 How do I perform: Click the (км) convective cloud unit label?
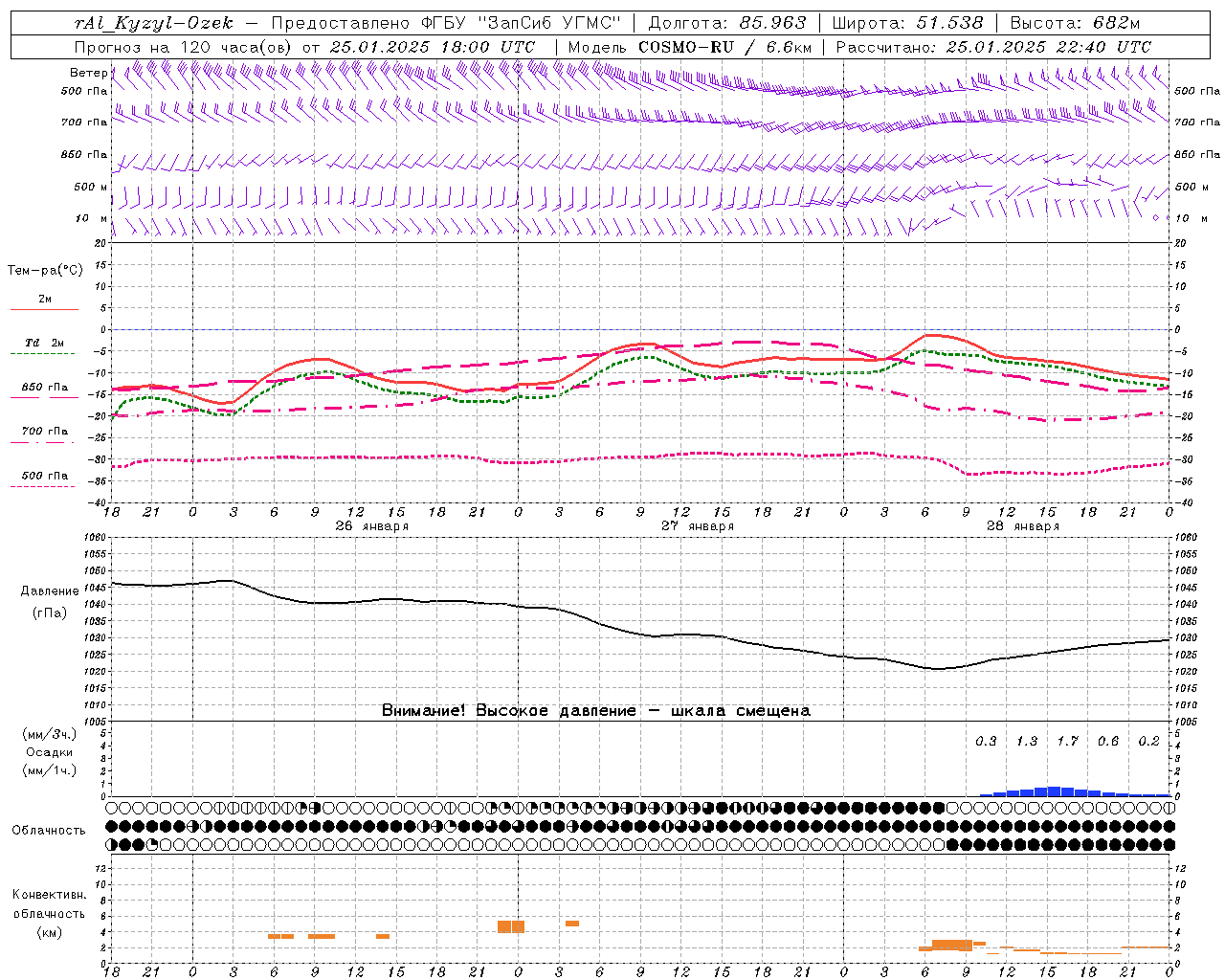(x=49, y=932)
